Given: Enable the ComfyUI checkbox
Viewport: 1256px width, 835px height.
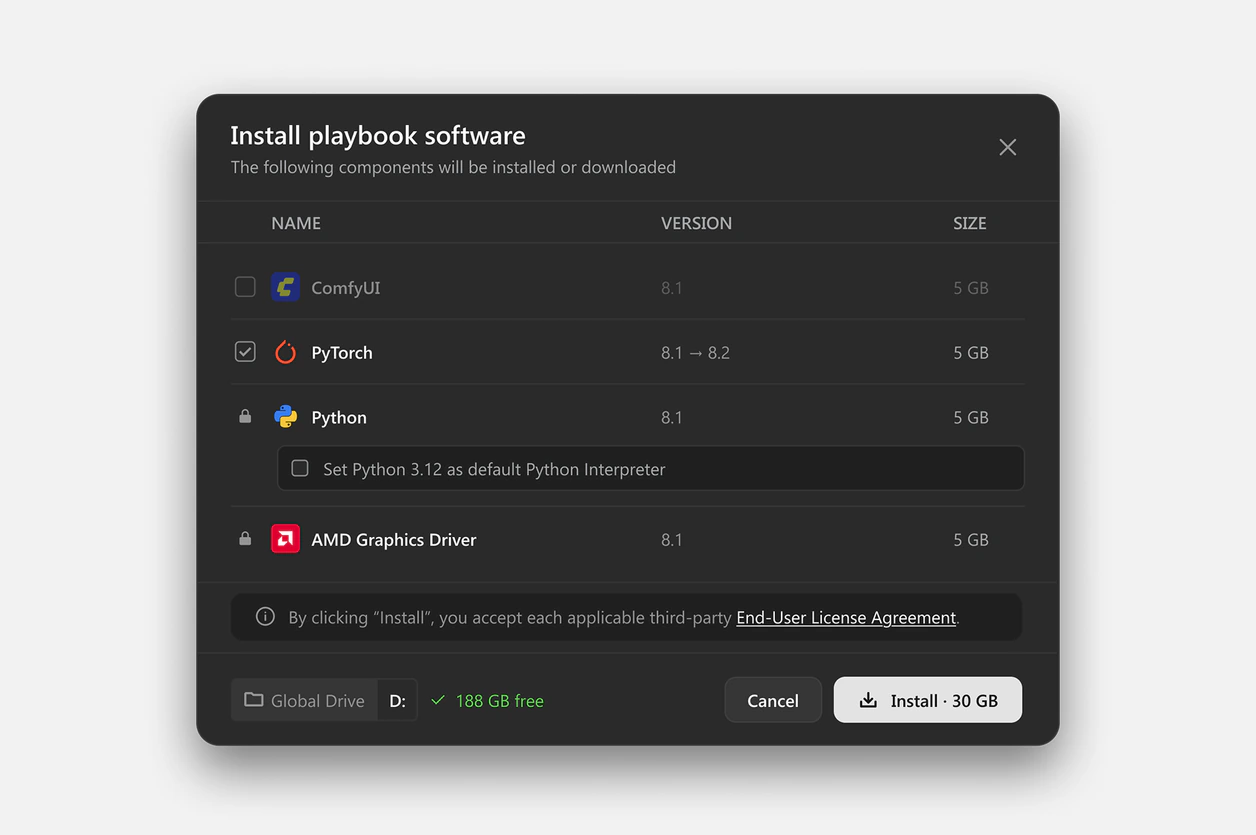Looking at the screenshot, I should tap(245, 287).
